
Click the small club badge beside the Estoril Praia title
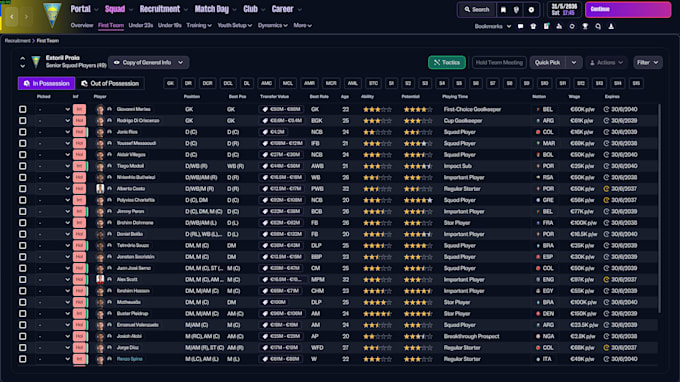click(x=36, y=62)
